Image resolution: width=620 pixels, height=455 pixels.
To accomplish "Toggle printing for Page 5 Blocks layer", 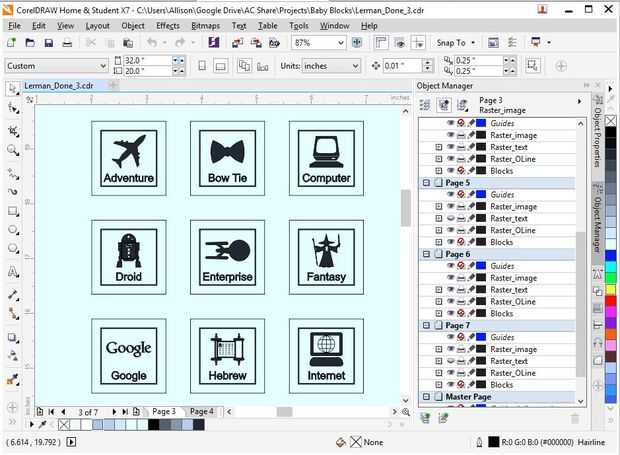I will (461, 242).
